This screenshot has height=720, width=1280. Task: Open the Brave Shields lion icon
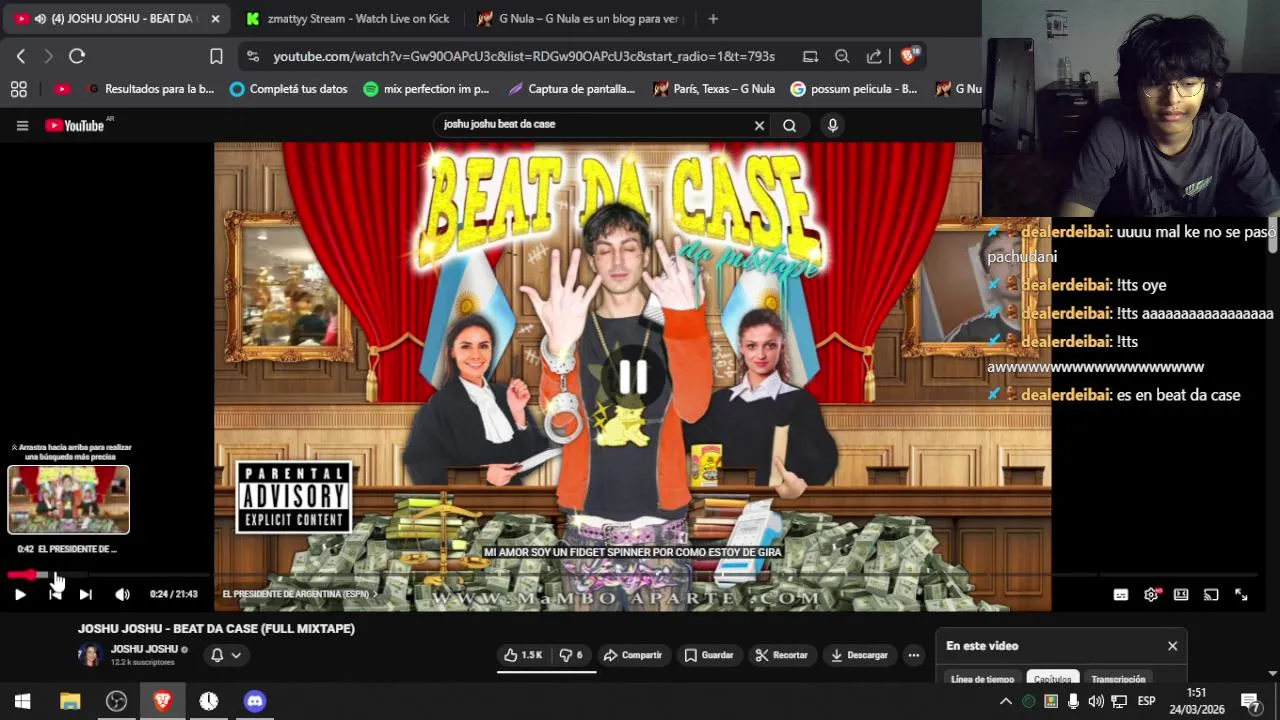(x=908, y=57)
